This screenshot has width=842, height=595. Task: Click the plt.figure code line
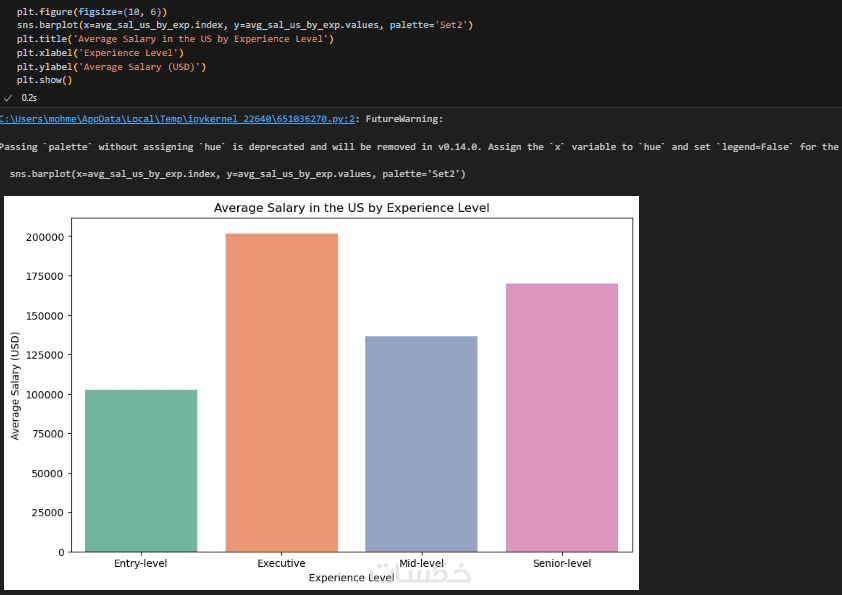tap(92, 10)
